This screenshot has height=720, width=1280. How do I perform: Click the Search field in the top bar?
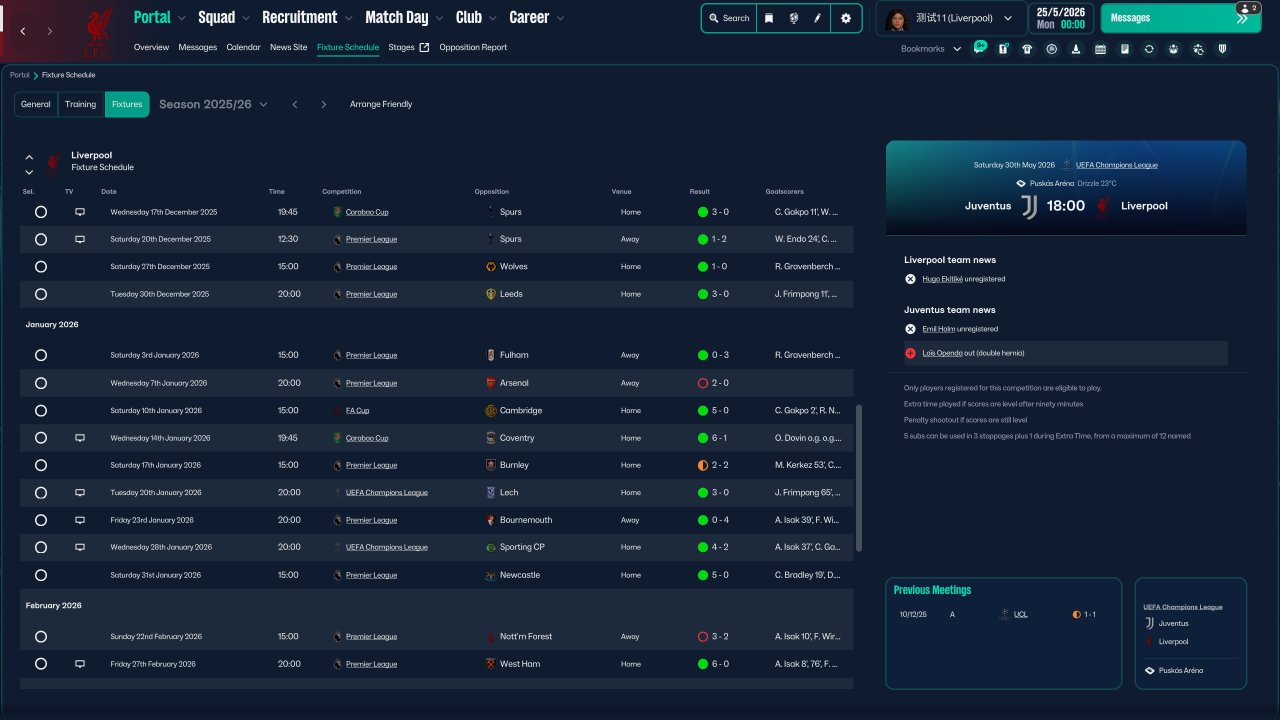coord(729,18)
